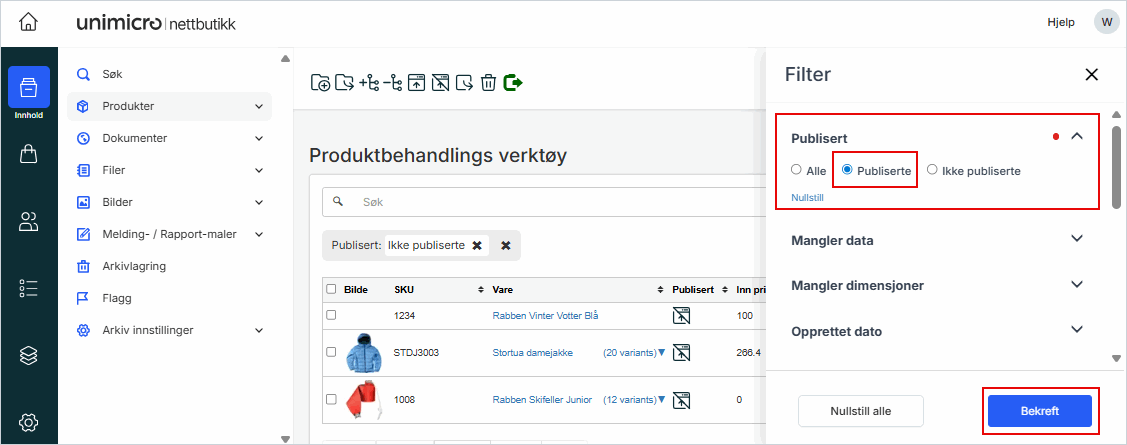
Task: Click the trash delete toolbar icon
Action: (x=488, y=83)
